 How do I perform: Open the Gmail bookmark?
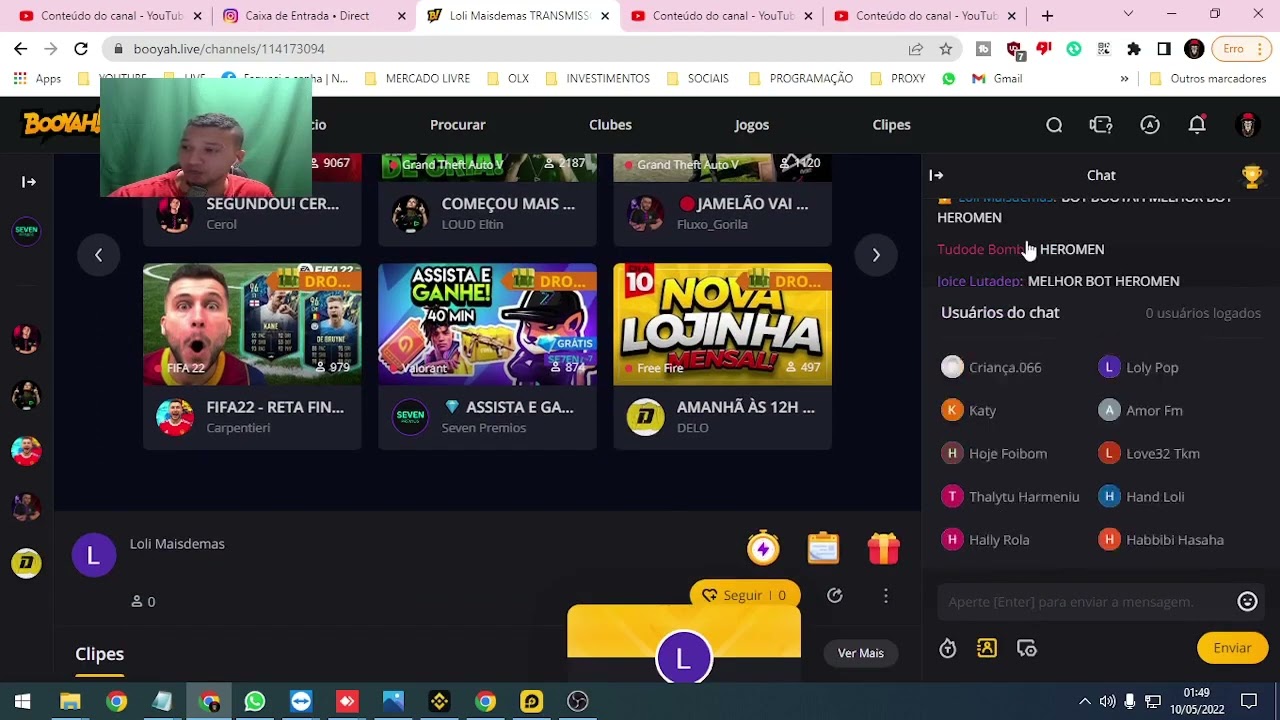(997, 78)
